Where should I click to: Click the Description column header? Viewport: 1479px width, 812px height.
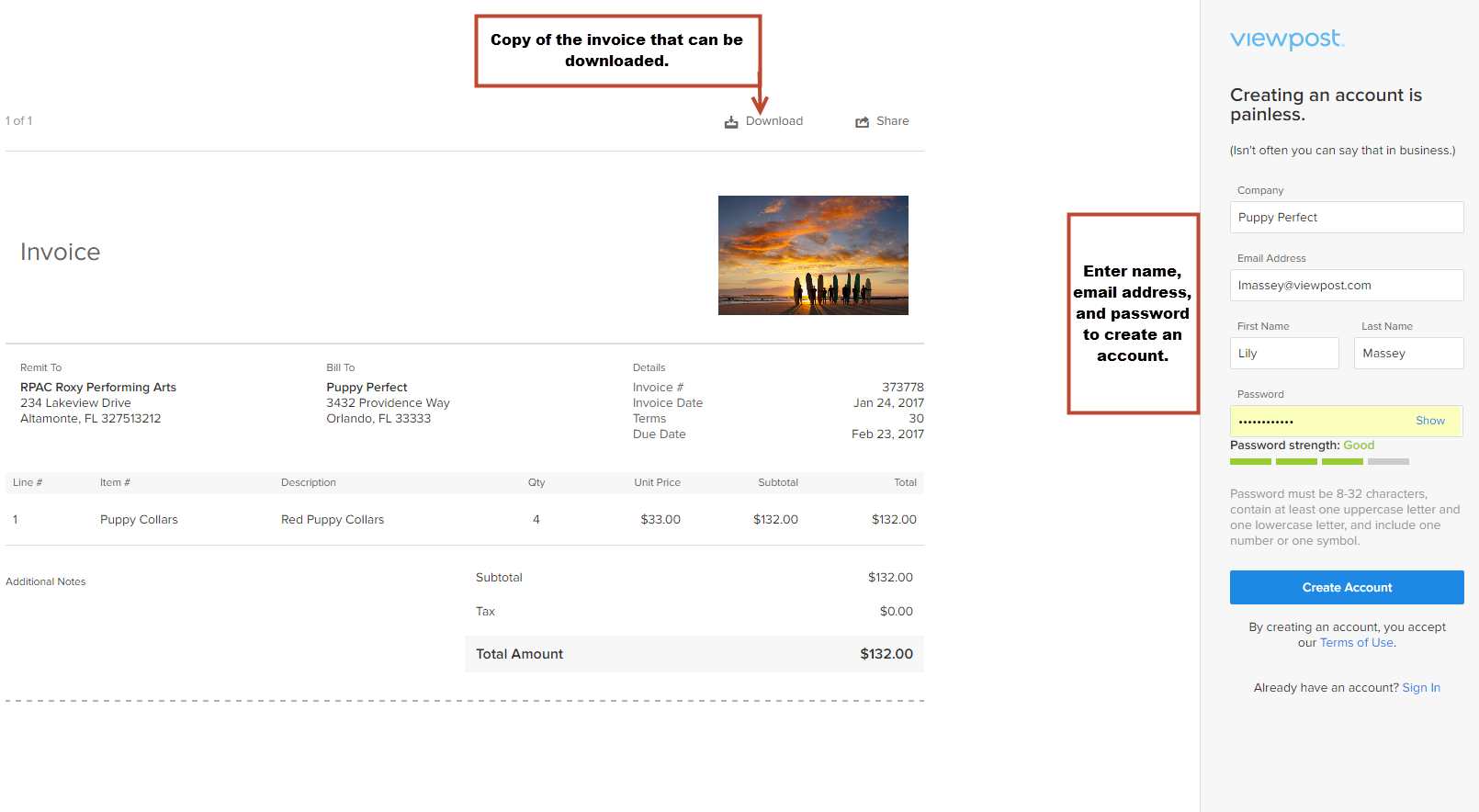(309, 483)
